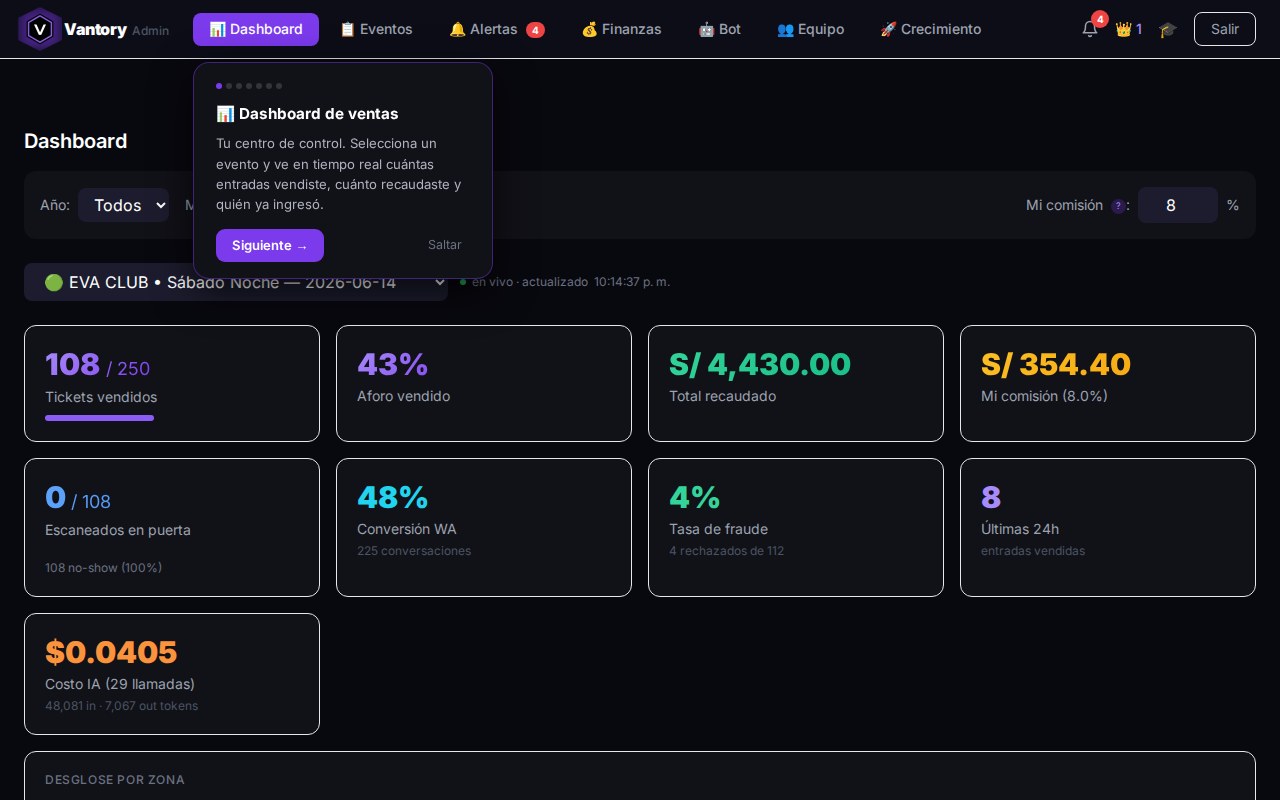Click the Escaneados en puerta card
Screen dimensions: 1280x800
click(x=172, y=527)
